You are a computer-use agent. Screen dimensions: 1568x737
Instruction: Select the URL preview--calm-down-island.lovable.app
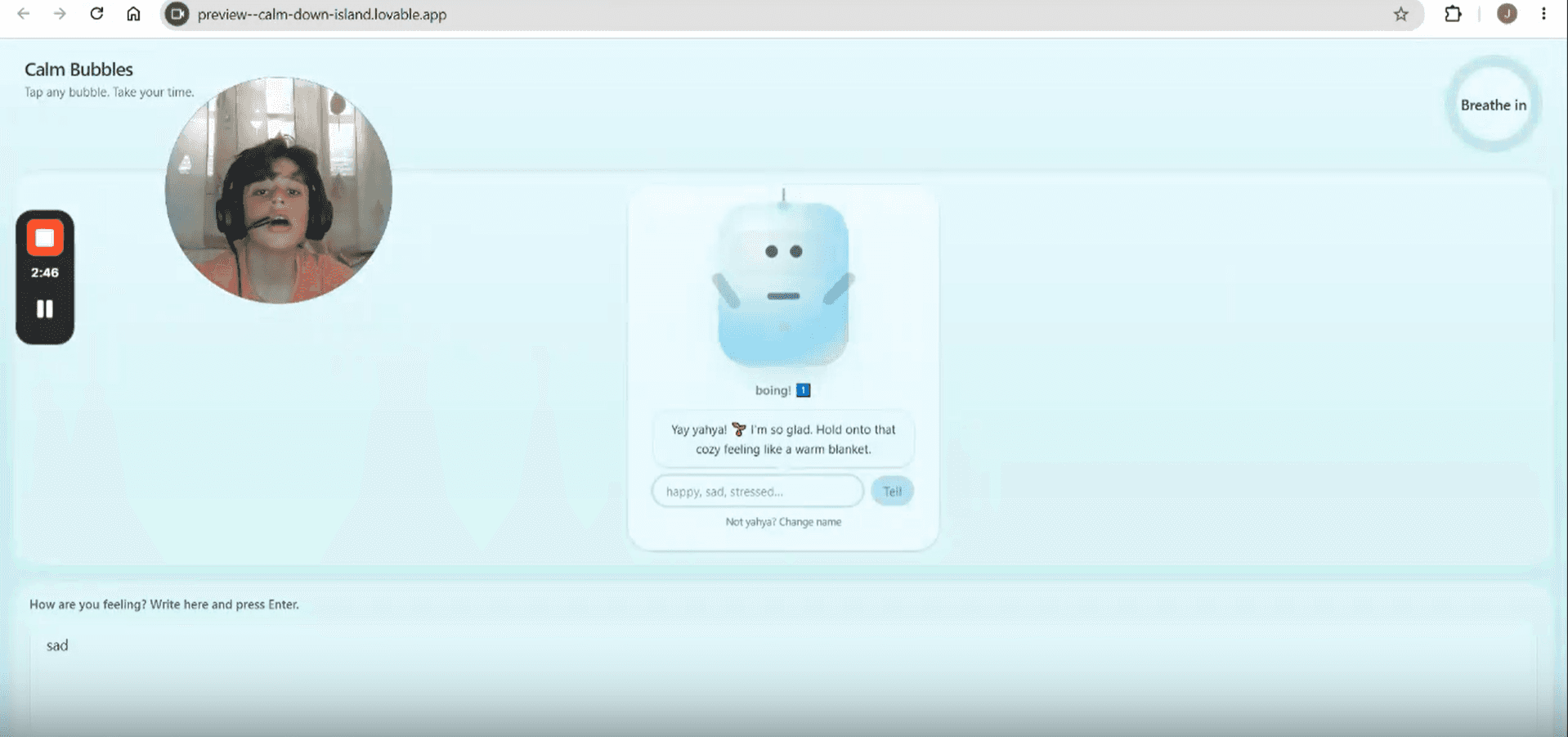tap(322, 15)
